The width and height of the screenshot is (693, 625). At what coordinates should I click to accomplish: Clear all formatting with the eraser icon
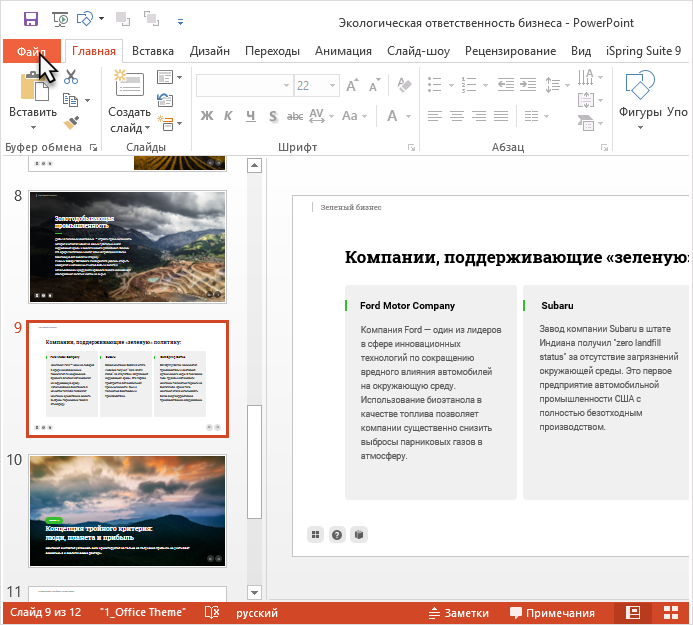pyautogui.click(x=404, y=85)
